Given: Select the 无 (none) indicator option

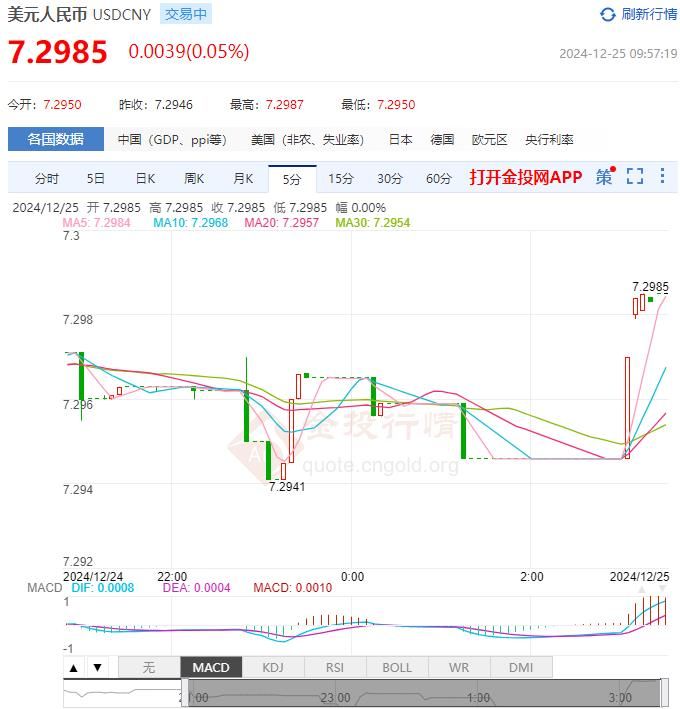Looking at the screenshot, I should pyautogui.click(x=149, y=668).
